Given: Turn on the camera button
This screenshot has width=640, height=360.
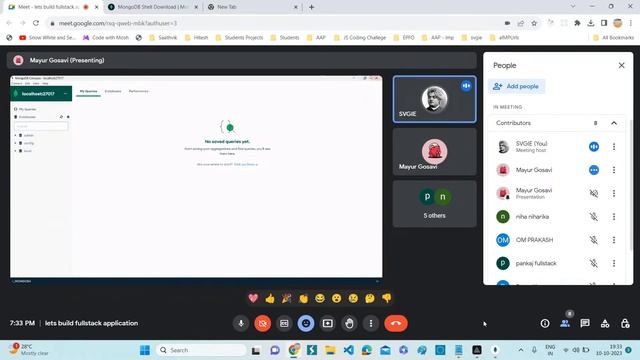Looking at the screenshot, I should click(262, 323).
